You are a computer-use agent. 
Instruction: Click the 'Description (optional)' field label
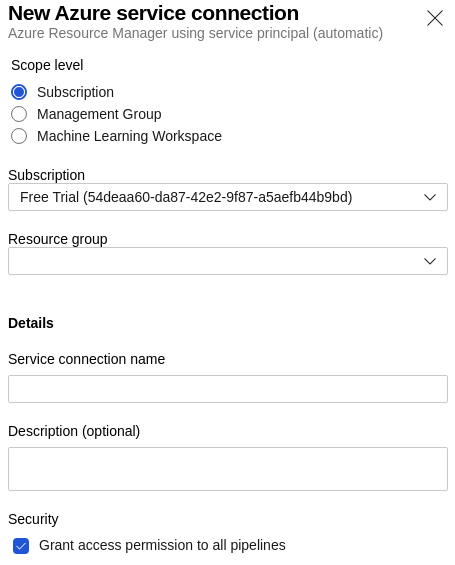coord(74,431)
